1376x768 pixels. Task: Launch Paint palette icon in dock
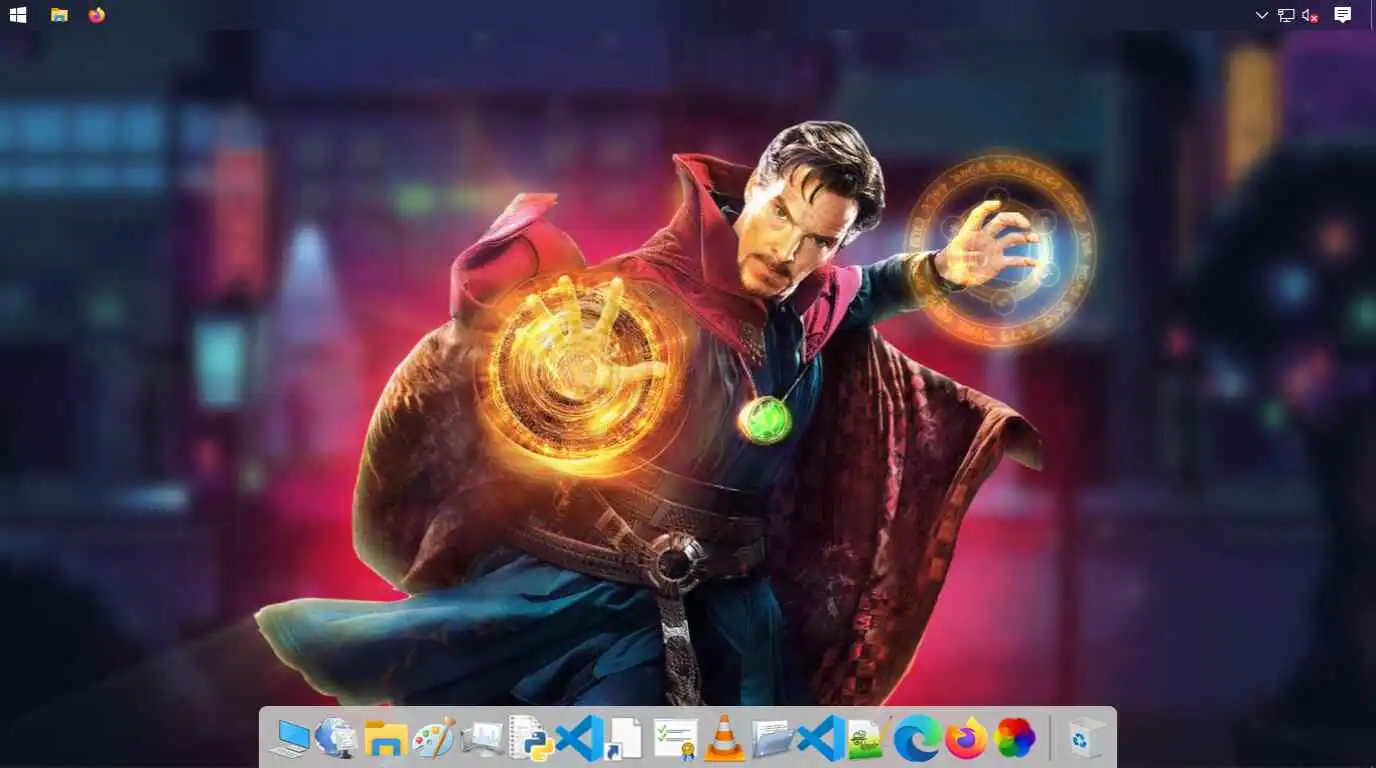[x=434, y=738]
